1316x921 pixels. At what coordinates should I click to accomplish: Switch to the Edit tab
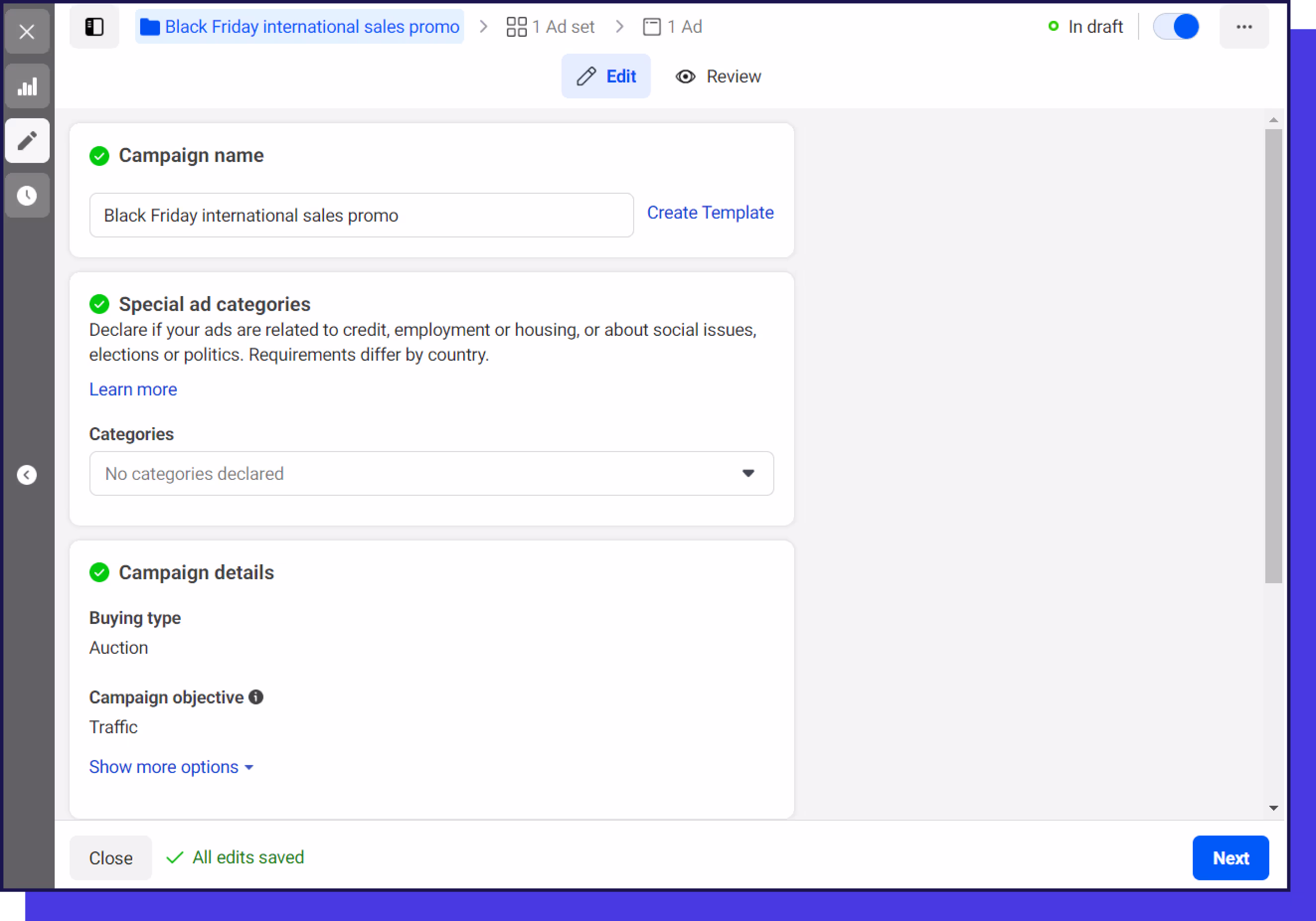click(606, 76)
